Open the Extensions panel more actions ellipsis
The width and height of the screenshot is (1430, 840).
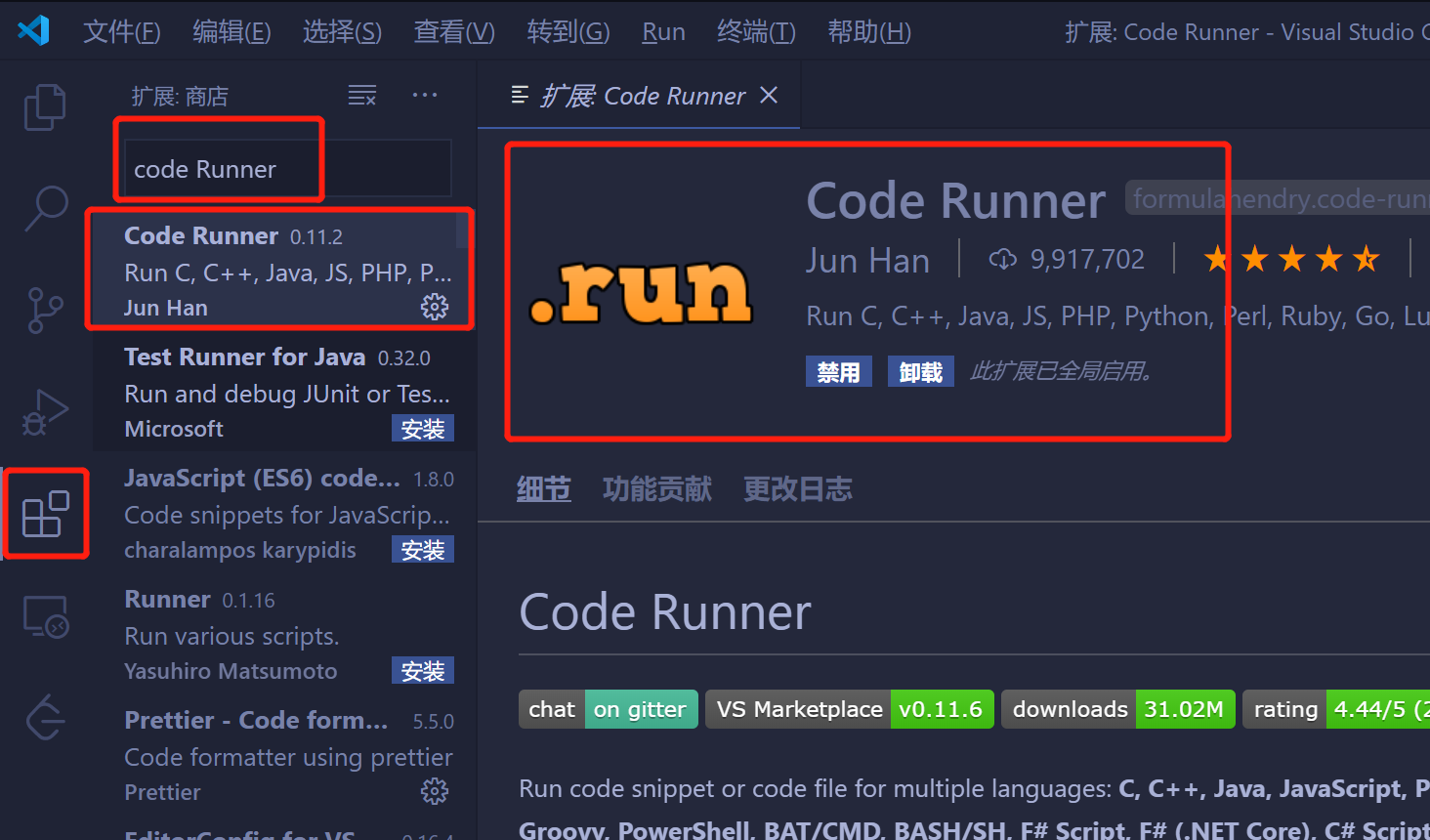coord(425,95)
